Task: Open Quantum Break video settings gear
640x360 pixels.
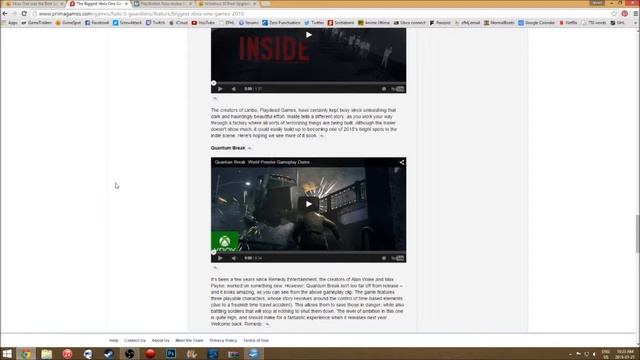Action: click(384, 258)
